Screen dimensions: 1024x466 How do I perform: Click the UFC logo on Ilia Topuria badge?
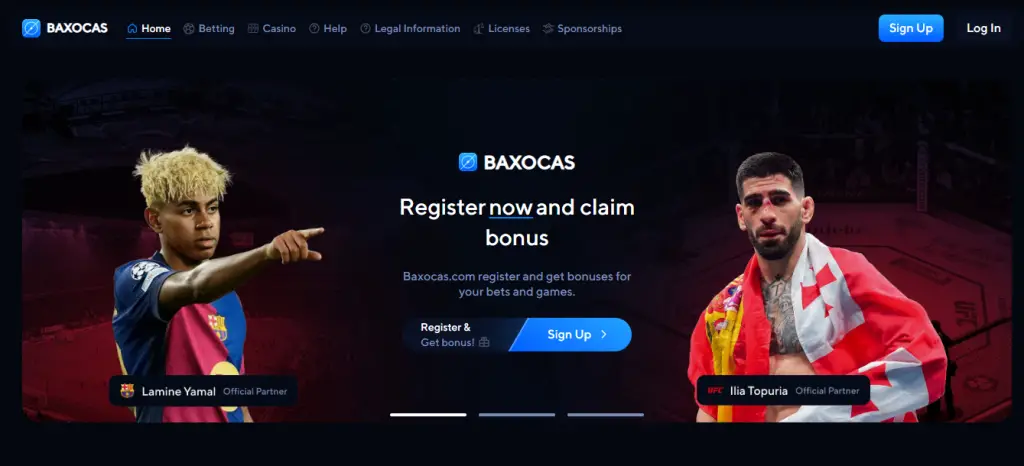[x=716, y=391]
